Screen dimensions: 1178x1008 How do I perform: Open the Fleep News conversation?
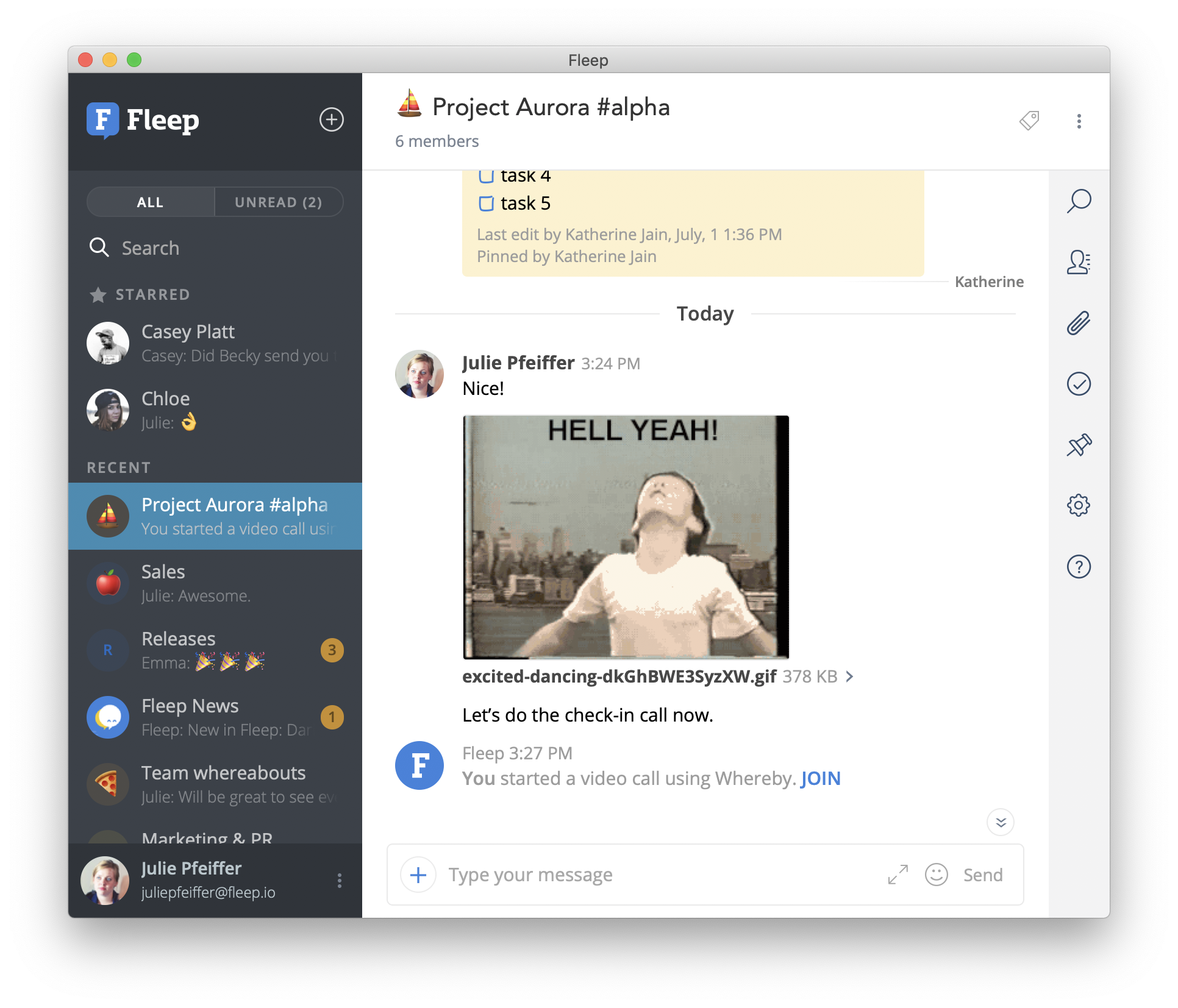(215, 717)
